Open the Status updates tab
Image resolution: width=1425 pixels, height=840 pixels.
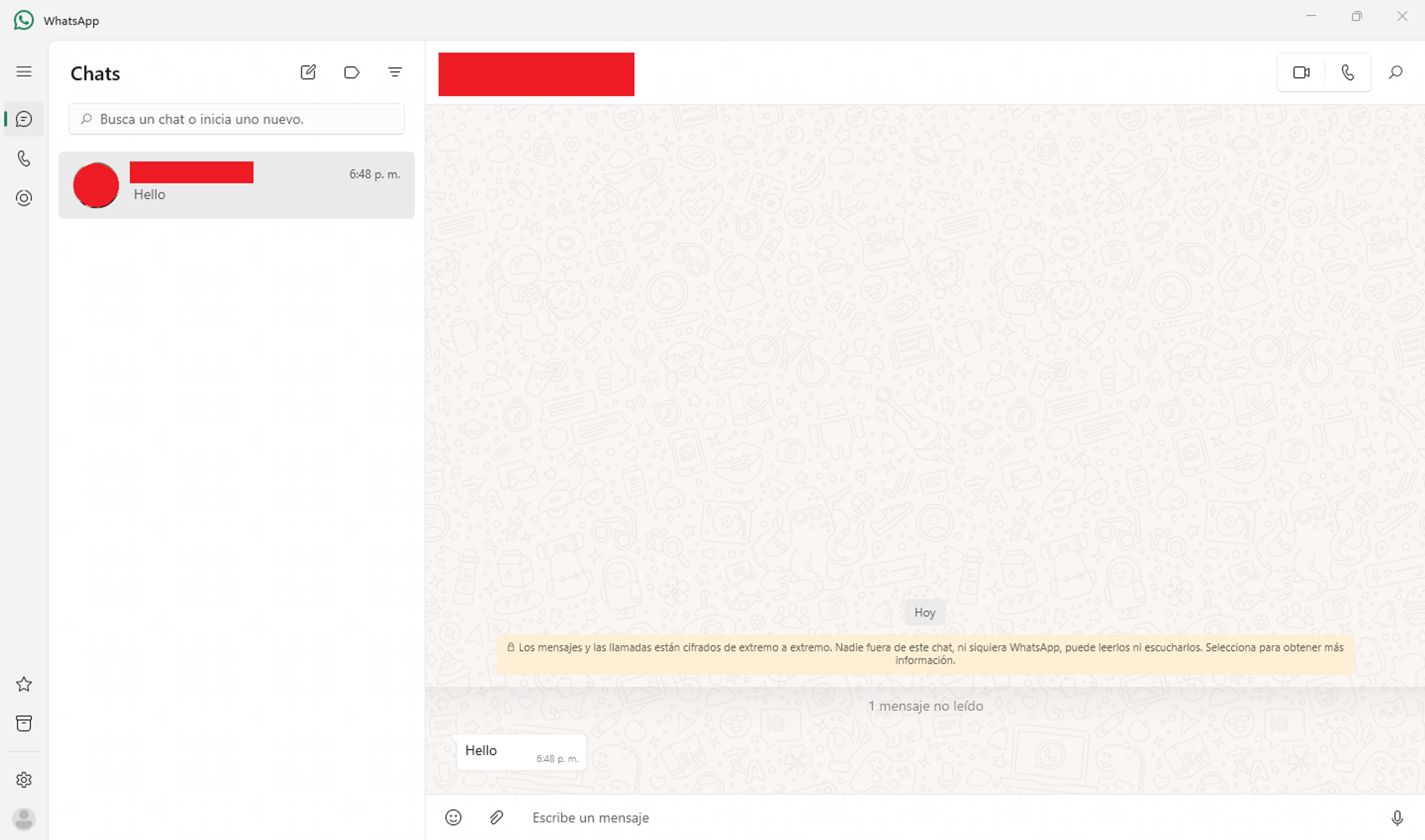24,198
